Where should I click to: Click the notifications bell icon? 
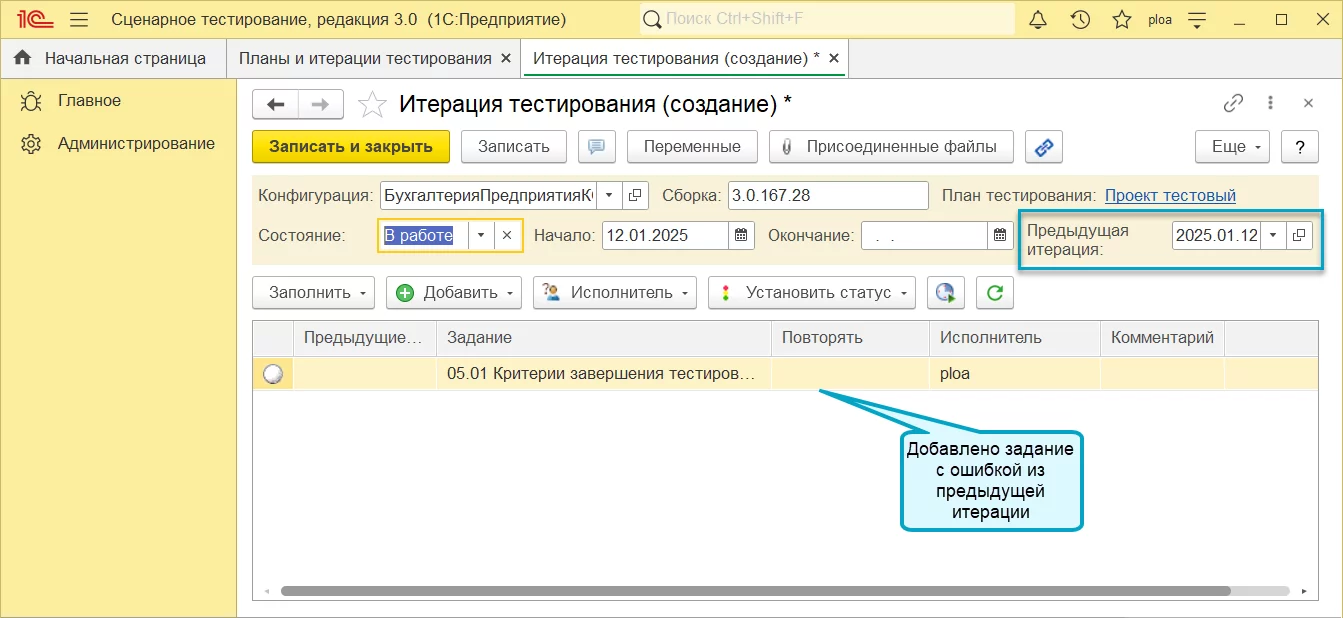pos(1038,20)
